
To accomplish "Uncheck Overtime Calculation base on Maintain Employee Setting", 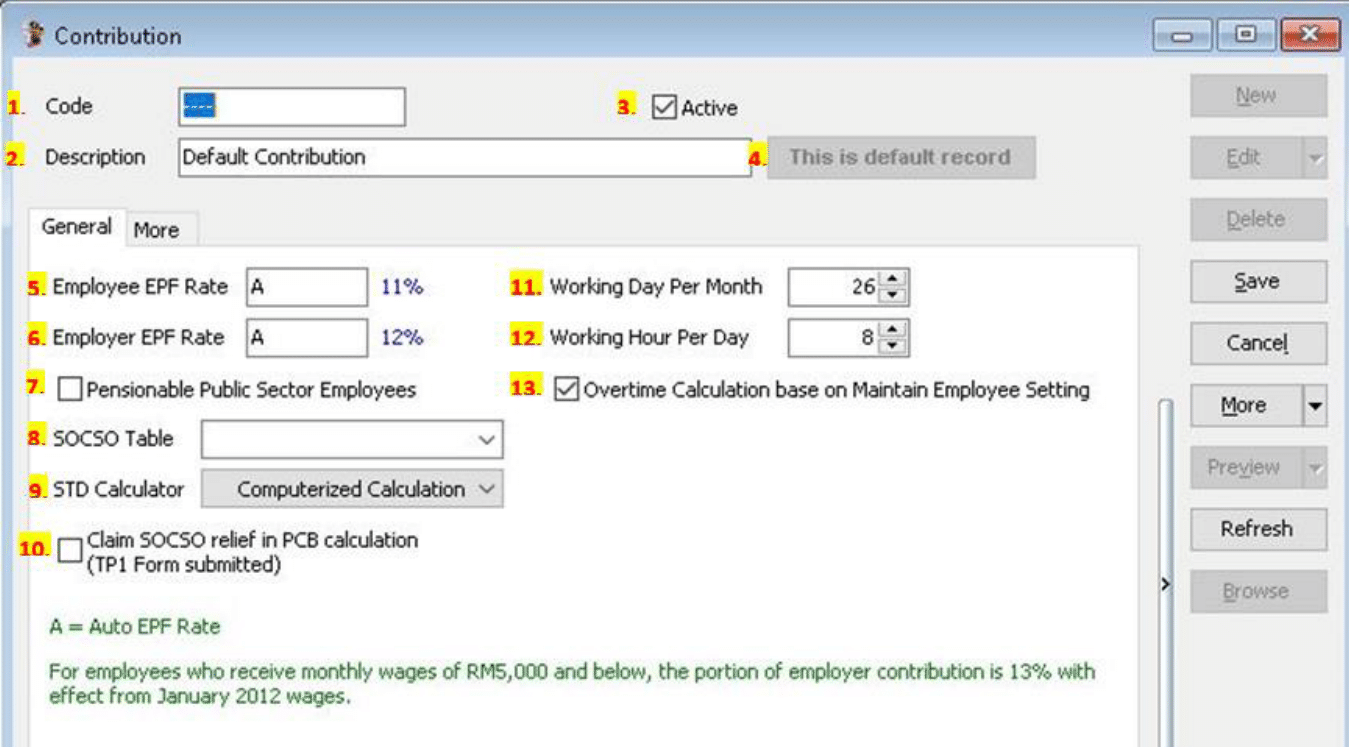I will click(x=566, y=389).
